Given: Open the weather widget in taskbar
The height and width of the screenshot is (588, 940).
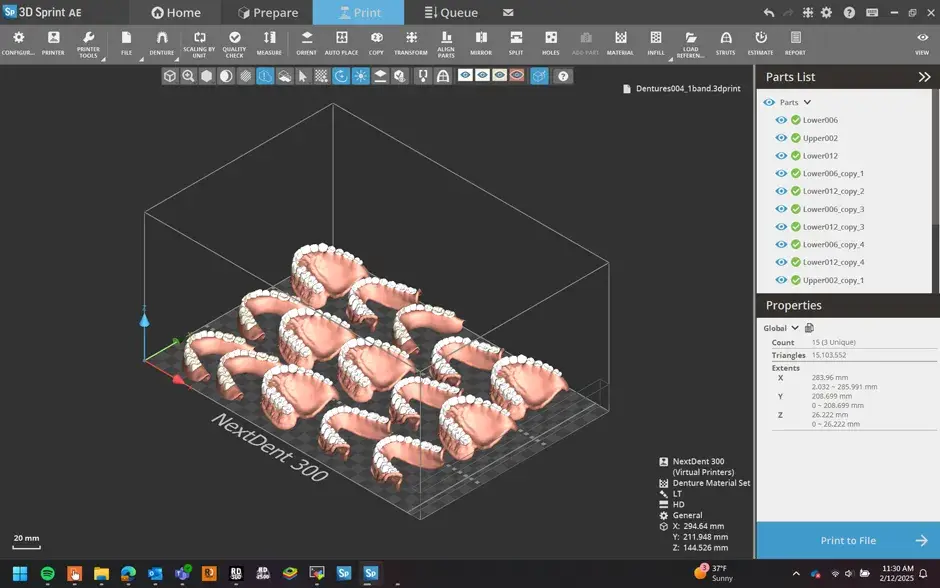Looking at the screenshot, I should [714, 573].
